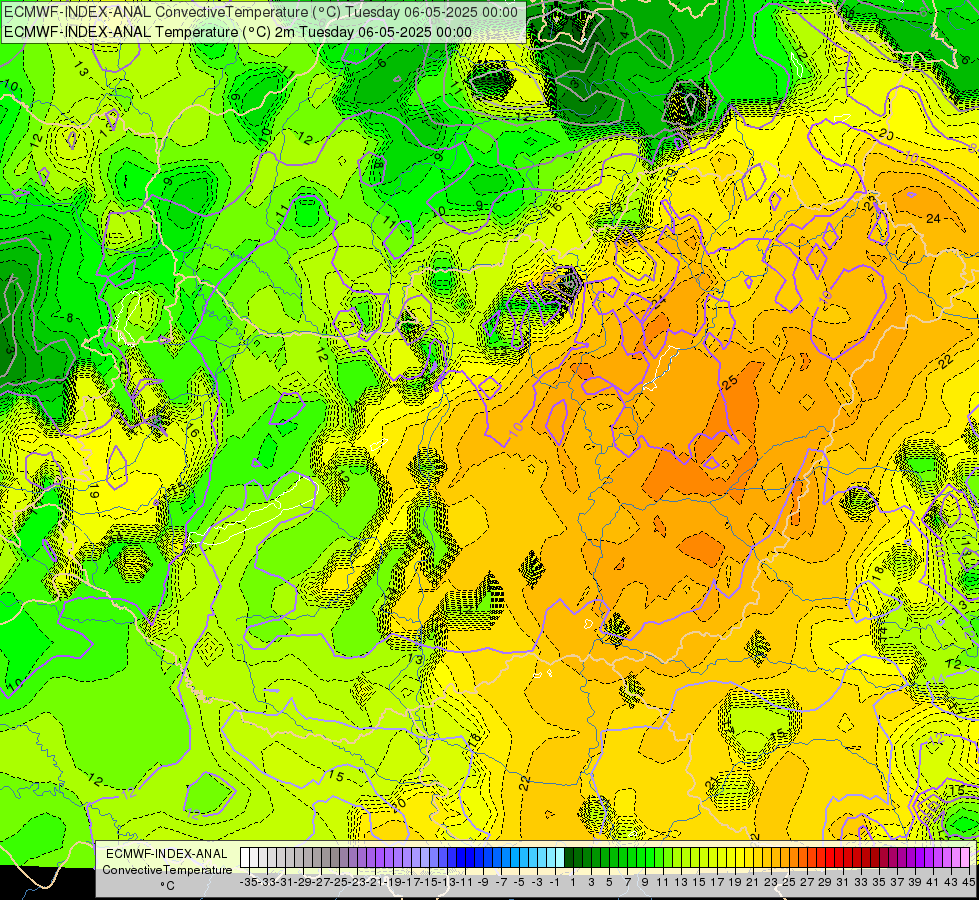
Task: Click the 25 contour label on the map
Action: [x=730, y=381]
